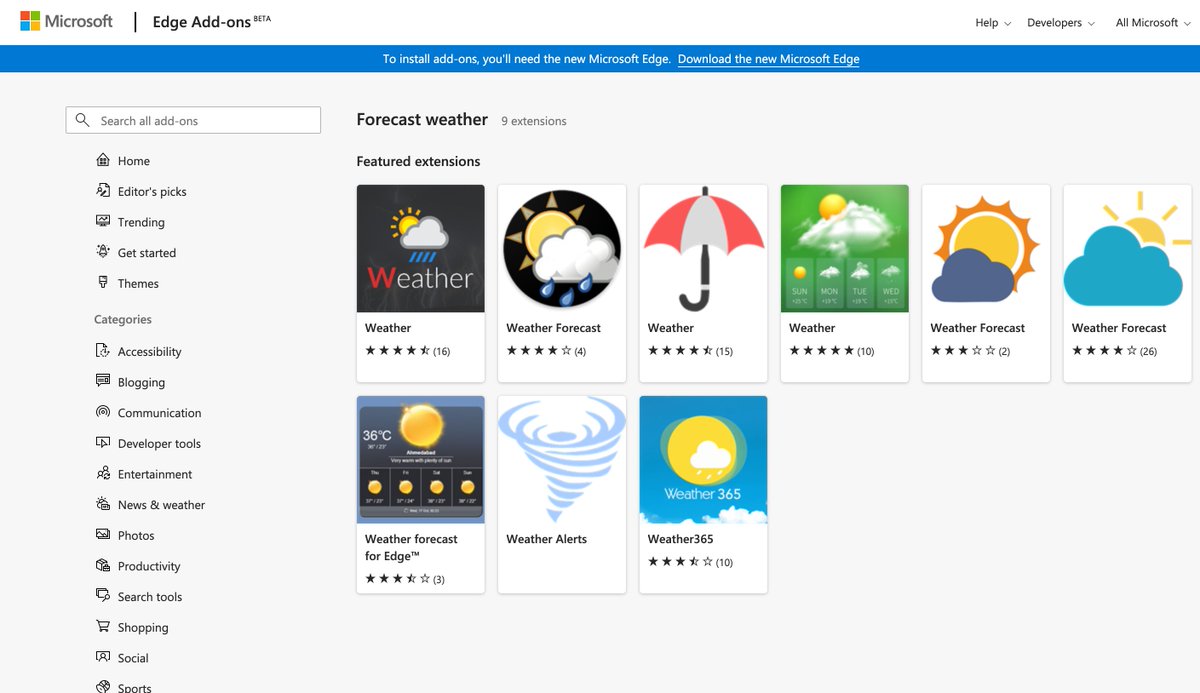The width and height of the screenshot is (1200, 693).
Task: Click the search magnifier icon
Action: click(82, 119)
